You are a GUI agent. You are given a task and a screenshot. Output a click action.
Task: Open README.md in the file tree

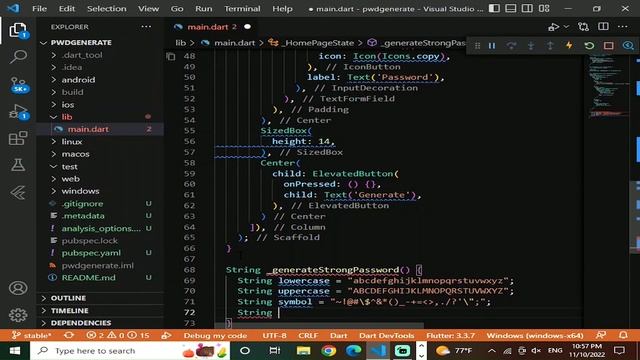tap(88, 278)
